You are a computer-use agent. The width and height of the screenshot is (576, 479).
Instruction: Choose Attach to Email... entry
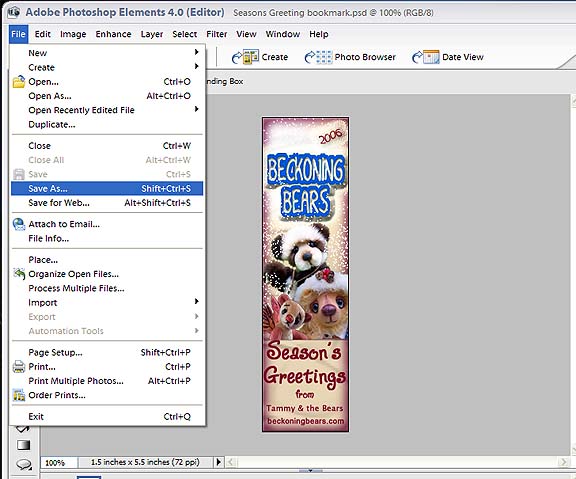107,224
